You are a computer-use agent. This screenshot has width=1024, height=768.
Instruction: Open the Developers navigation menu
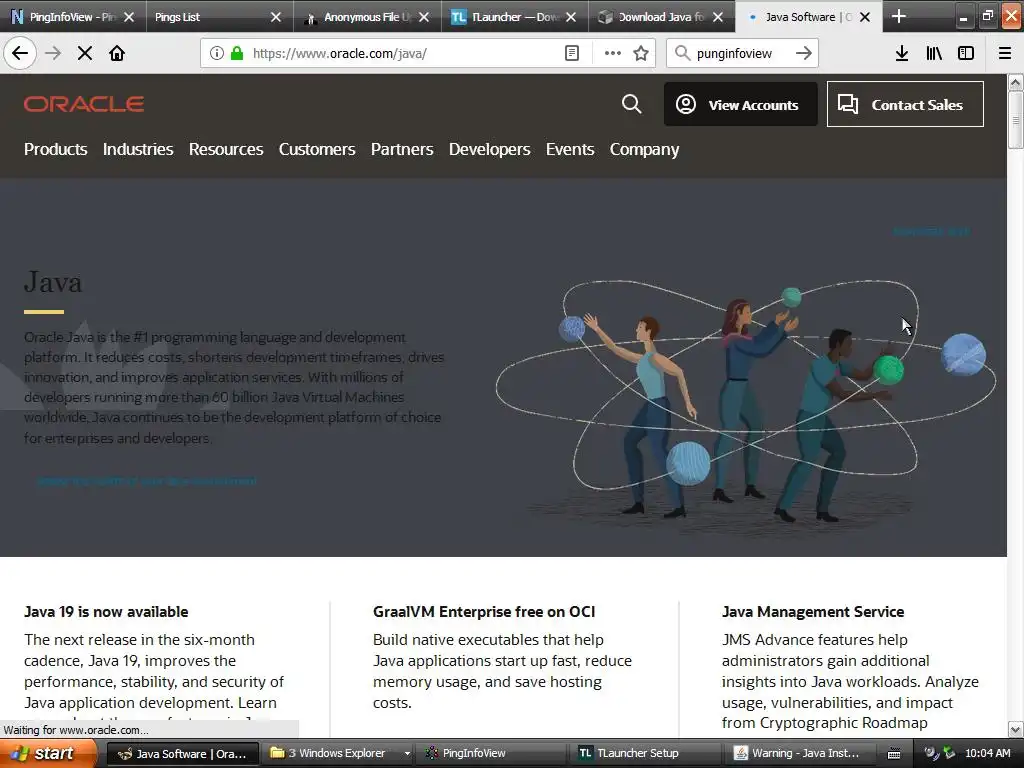coord(489,150)
